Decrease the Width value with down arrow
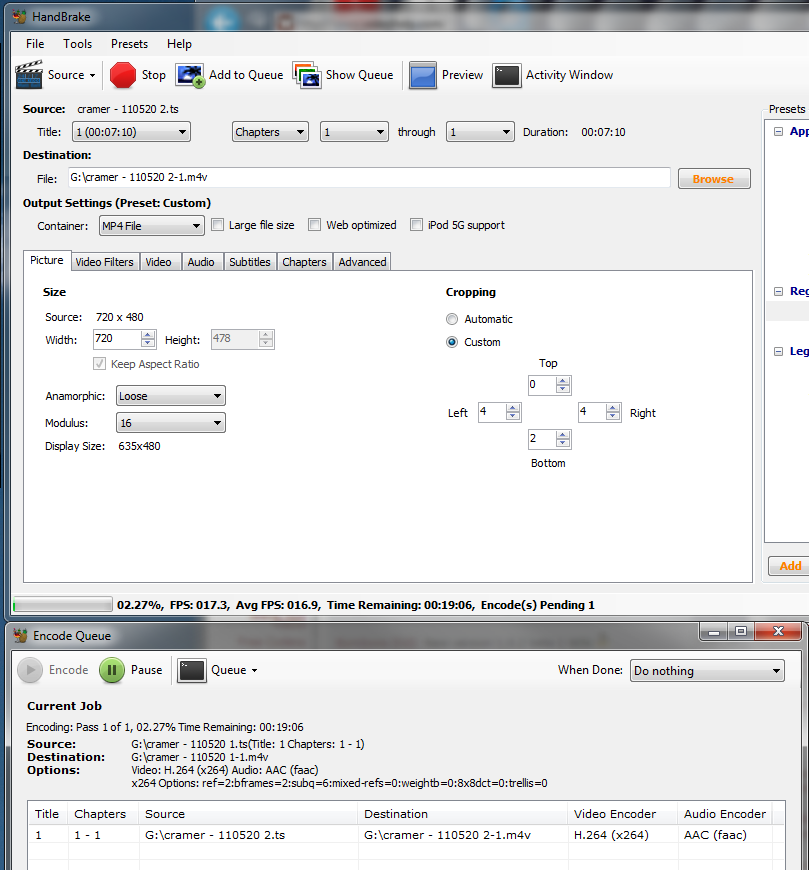The width and height of the screenshot is (809, 870). coord(148,343)
